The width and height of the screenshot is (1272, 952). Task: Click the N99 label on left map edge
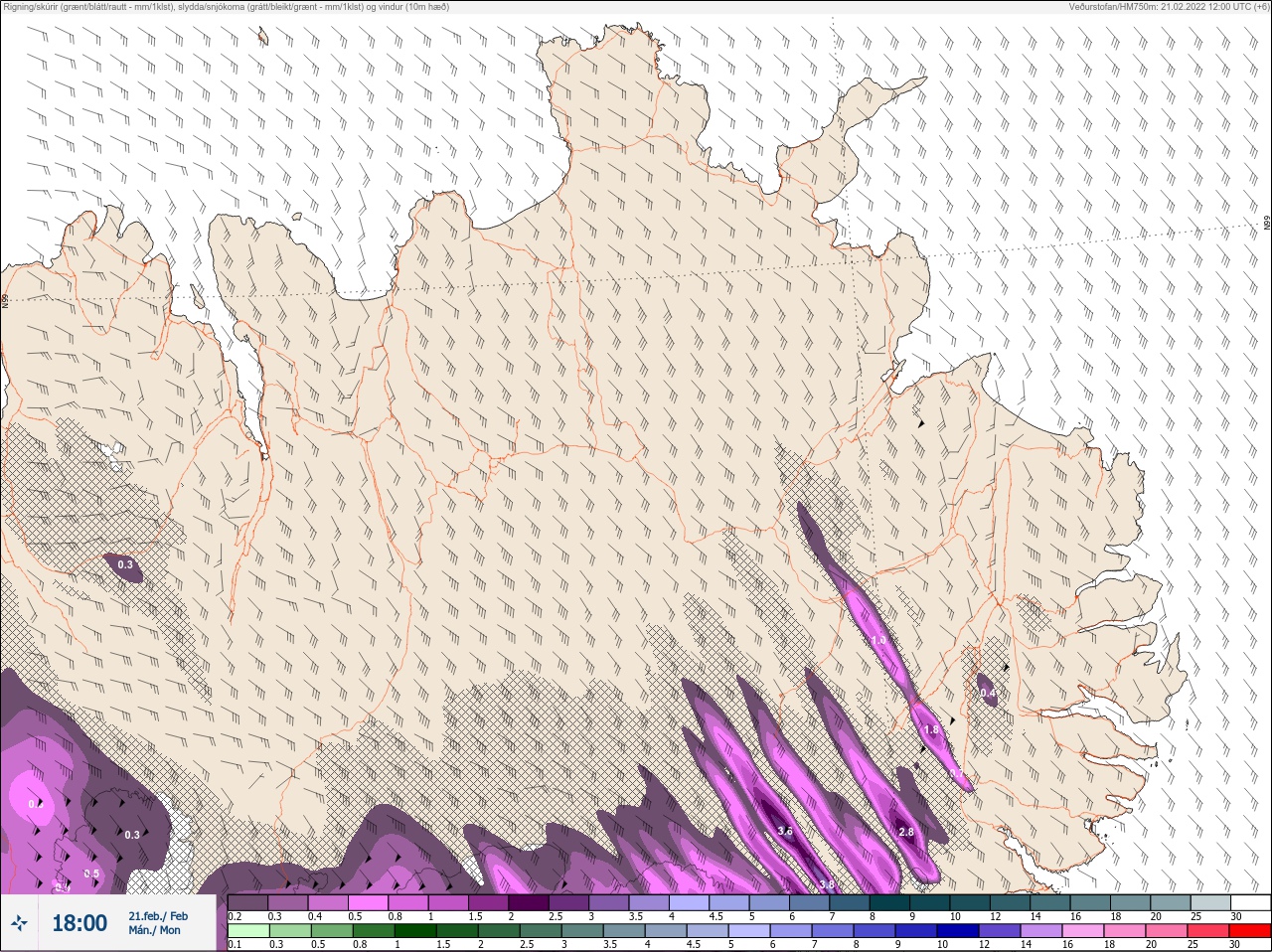click(5, 300)
